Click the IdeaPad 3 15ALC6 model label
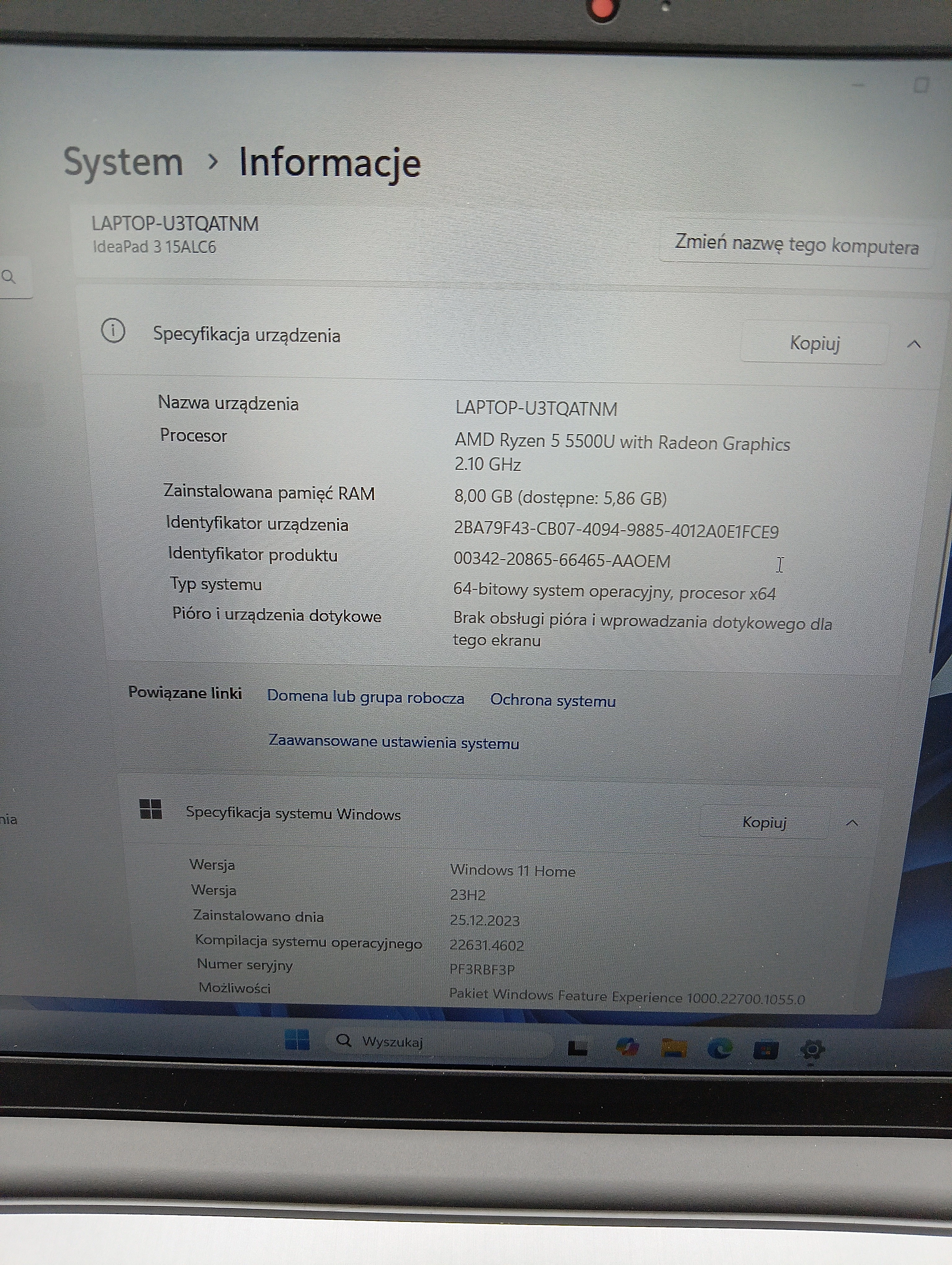The height and width of the screenshot is (1265, 952). [x=154, y=247]
